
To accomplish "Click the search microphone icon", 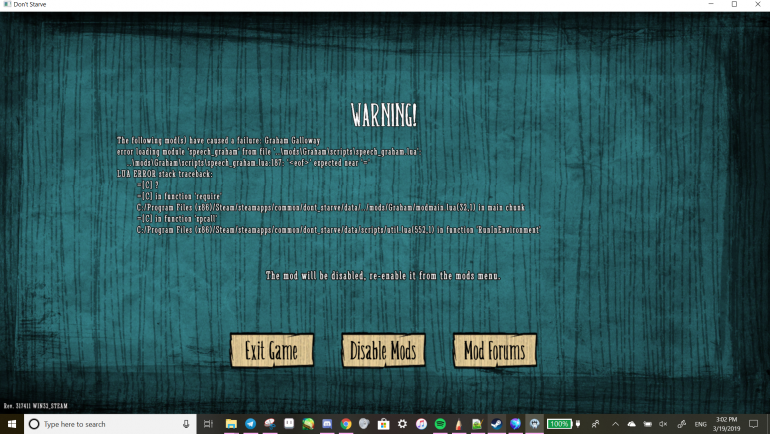I will coord(186,424).
